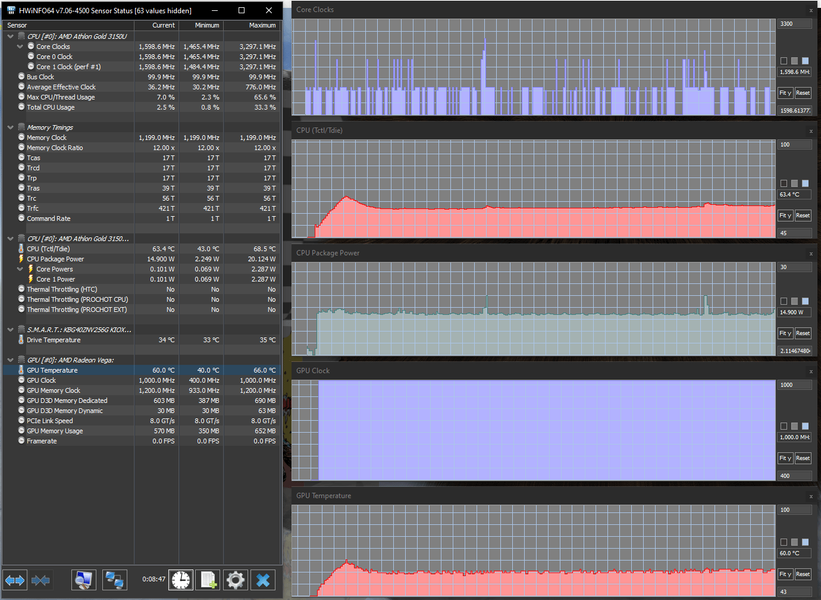Collapse the Core Clocks tree node
The height and width of the screenshot is (600, 821).
tap(20, 47)
